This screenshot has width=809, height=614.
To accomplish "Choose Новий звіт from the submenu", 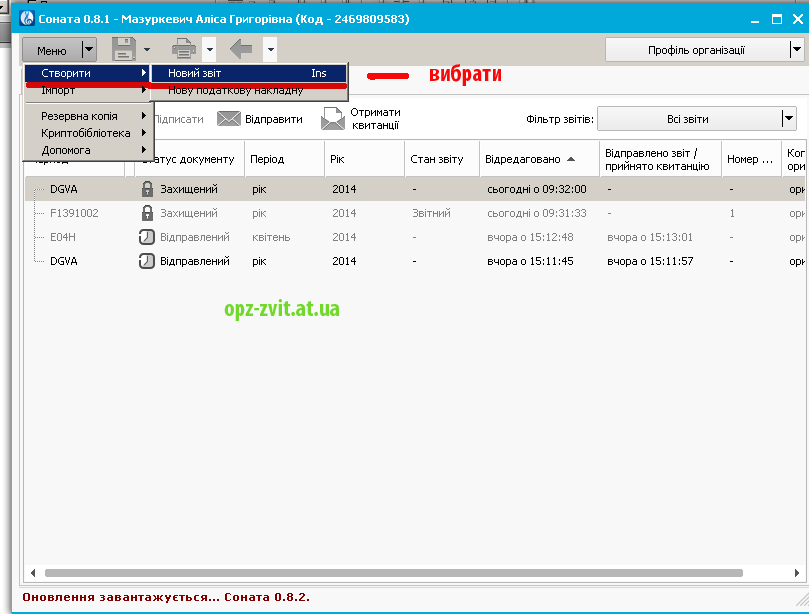I will [249, 73].
